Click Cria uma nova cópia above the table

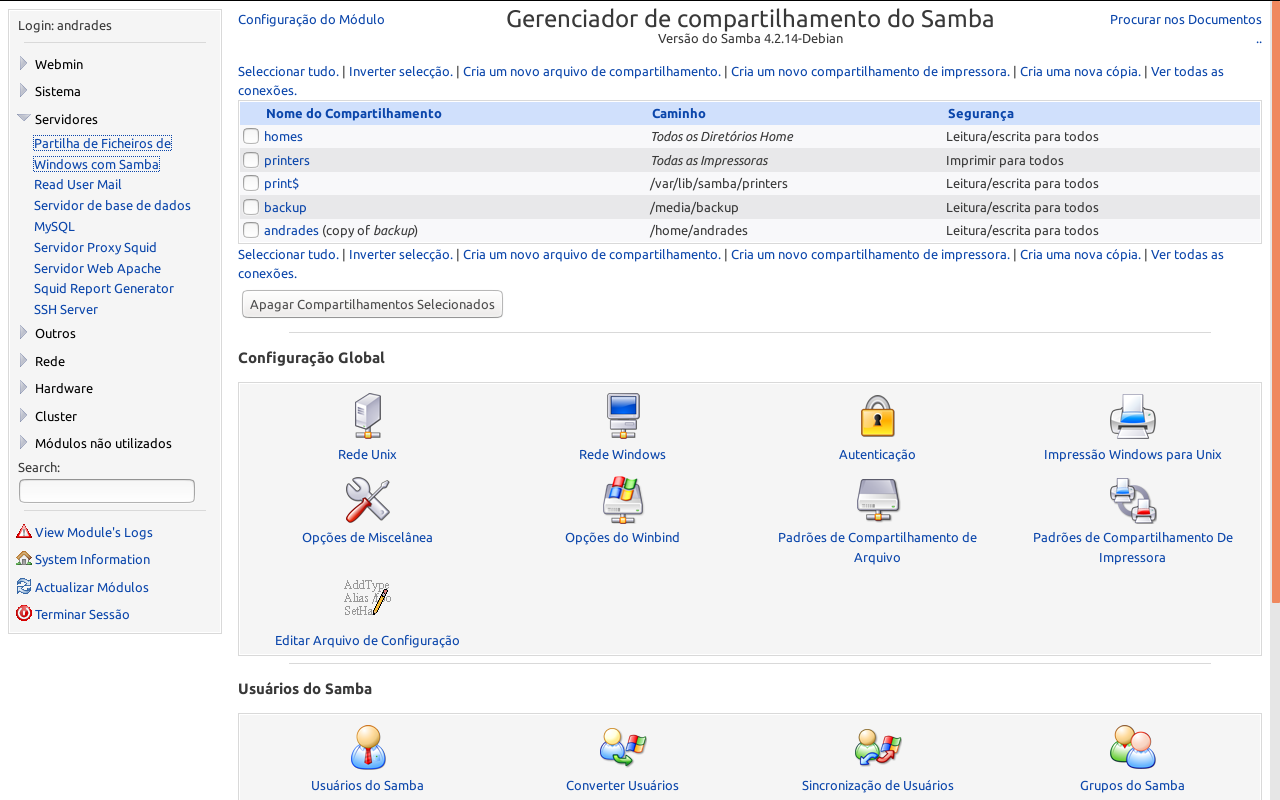pyautogui.click(x=1080, y=71)
